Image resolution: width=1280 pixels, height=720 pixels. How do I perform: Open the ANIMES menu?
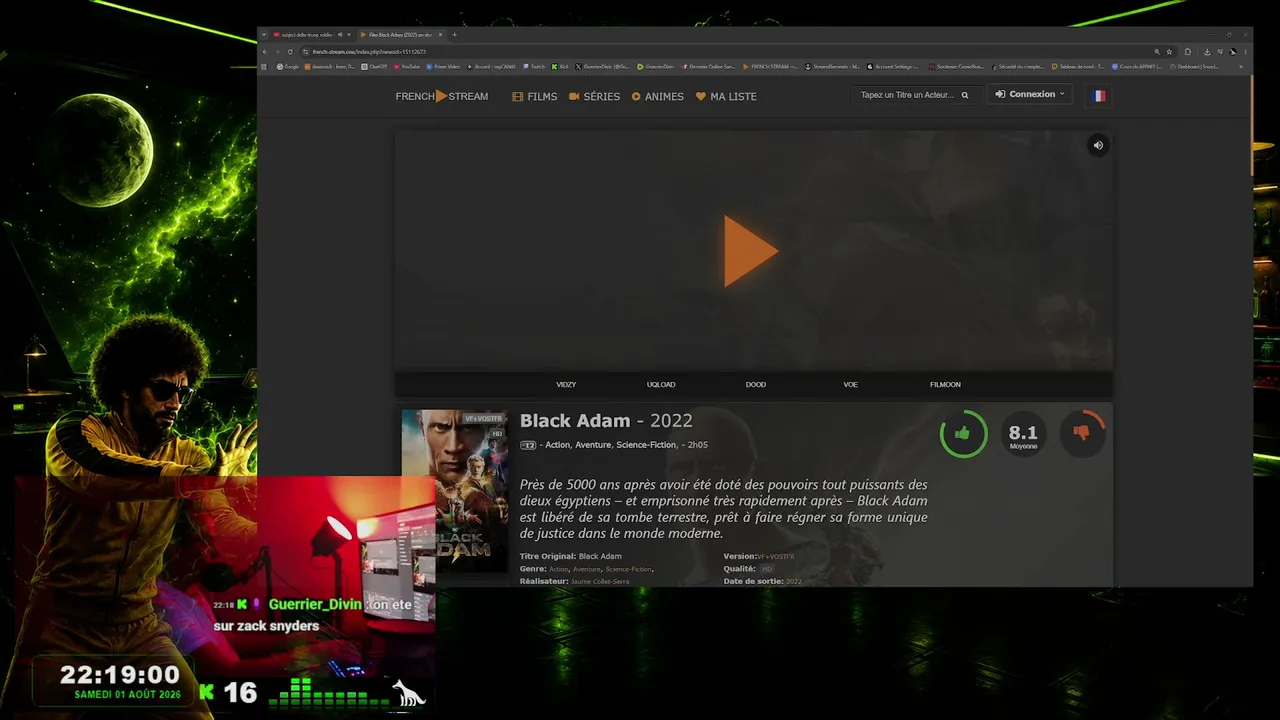click(658, 96)
